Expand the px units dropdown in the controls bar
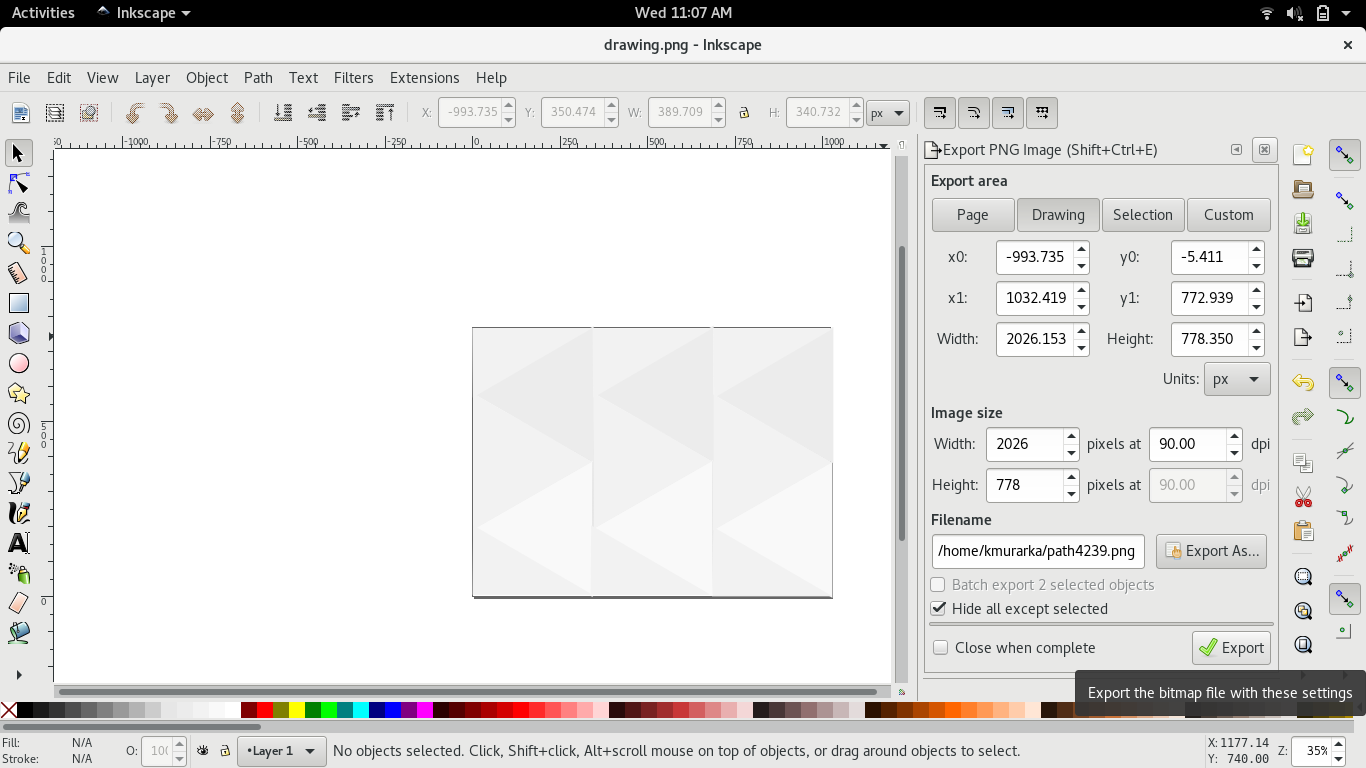The image size is (1366, 768). [887, 112]
